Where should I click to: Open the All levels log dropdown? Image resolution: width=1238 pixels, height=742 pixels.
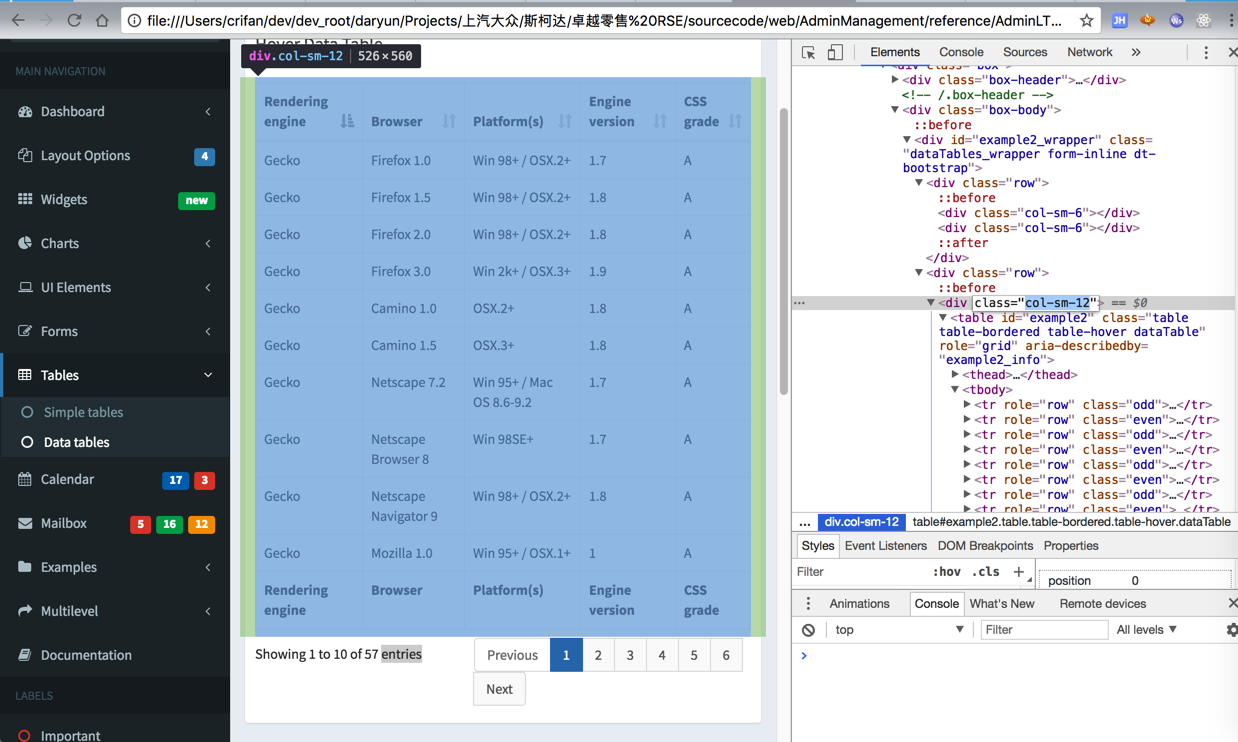(x=1147, y=630)
